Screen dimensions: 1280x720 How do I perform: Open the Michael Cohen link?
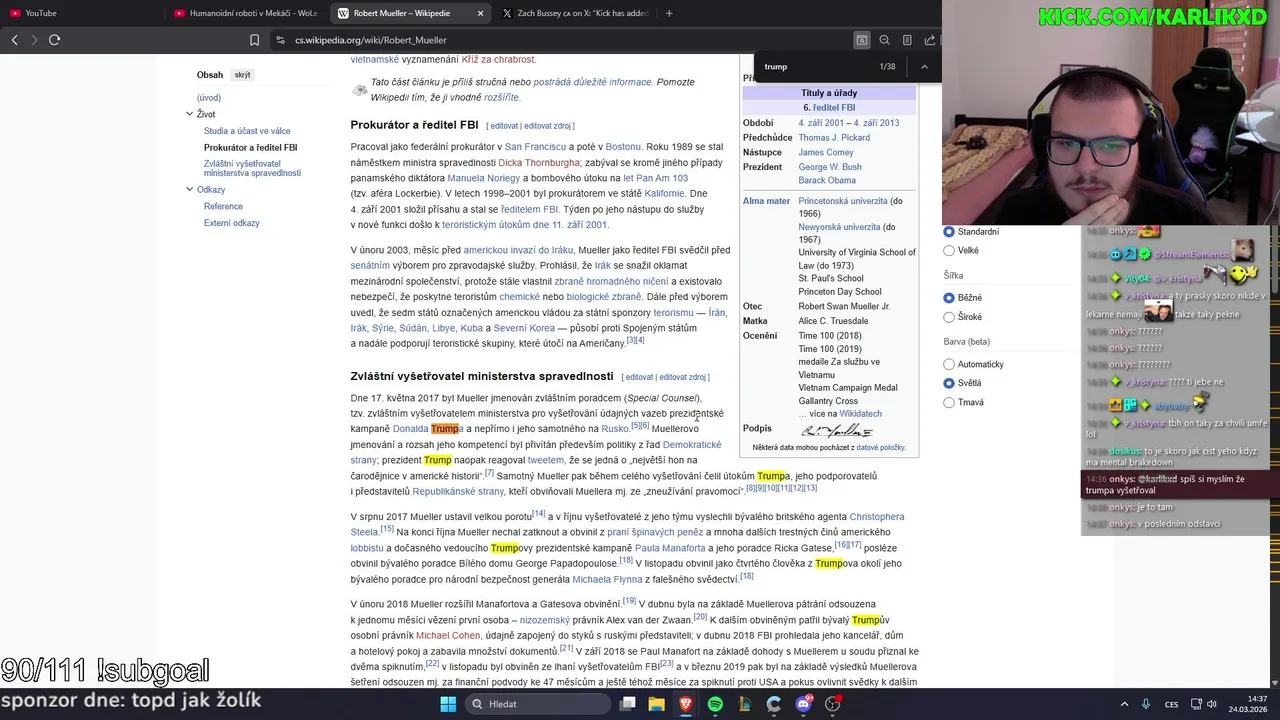[x=448, y=636]
